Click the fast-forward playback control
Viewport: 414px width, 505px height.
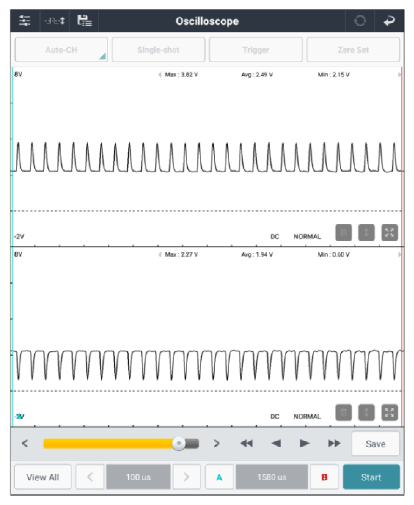[x=334, y=443]
